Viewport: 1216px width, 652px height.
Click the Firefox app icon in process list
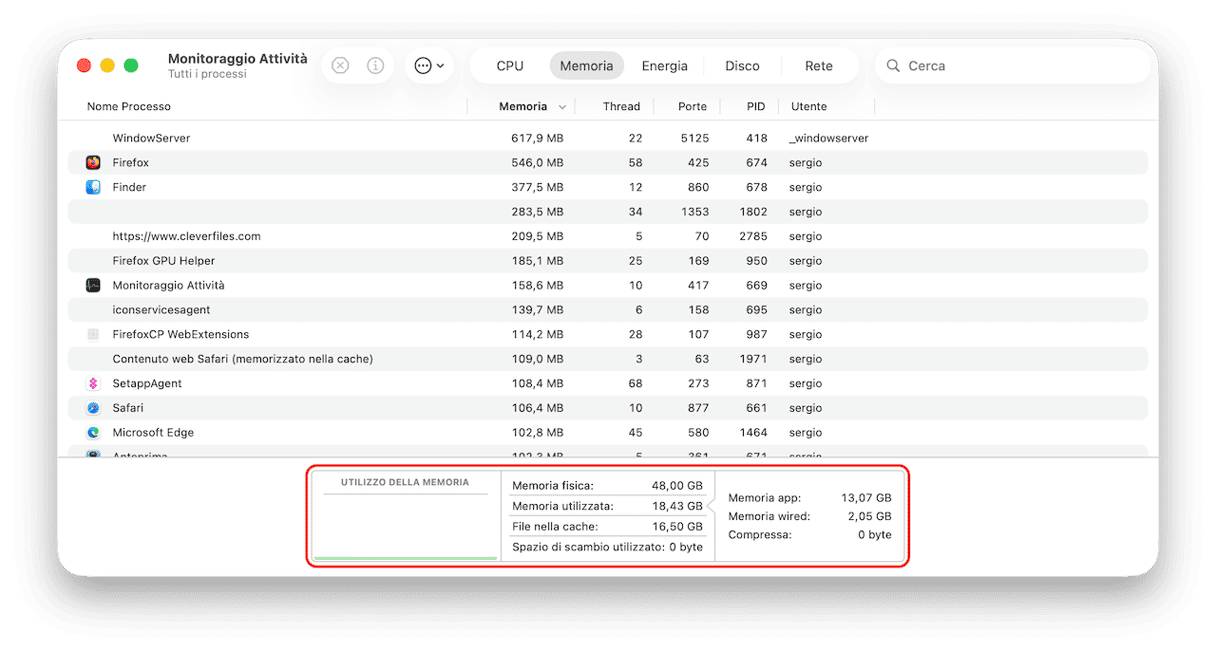tap(93, 162)
